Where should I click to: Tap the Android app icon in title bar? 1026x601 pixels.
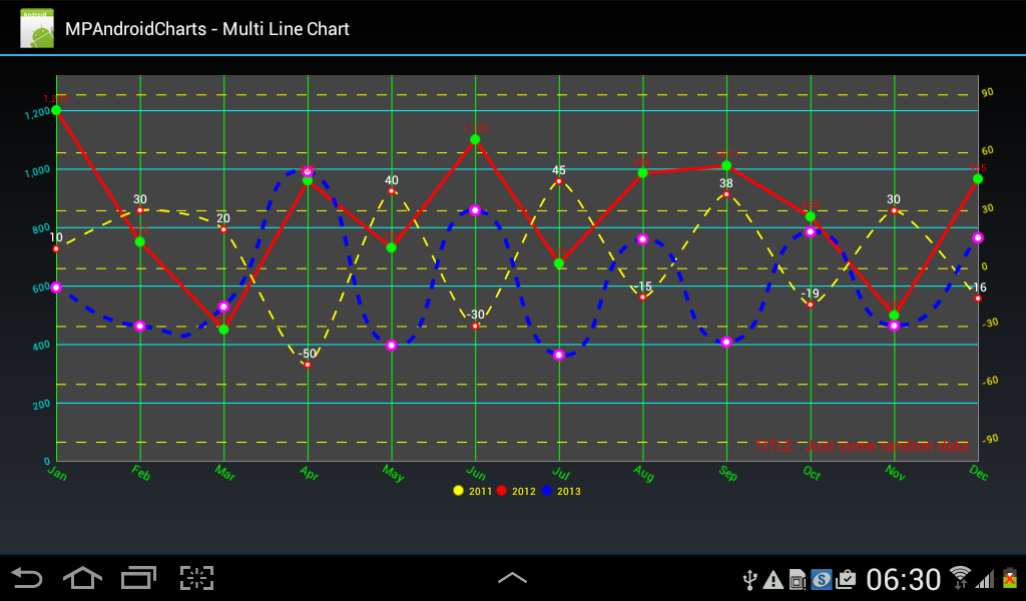coord(37,28)
